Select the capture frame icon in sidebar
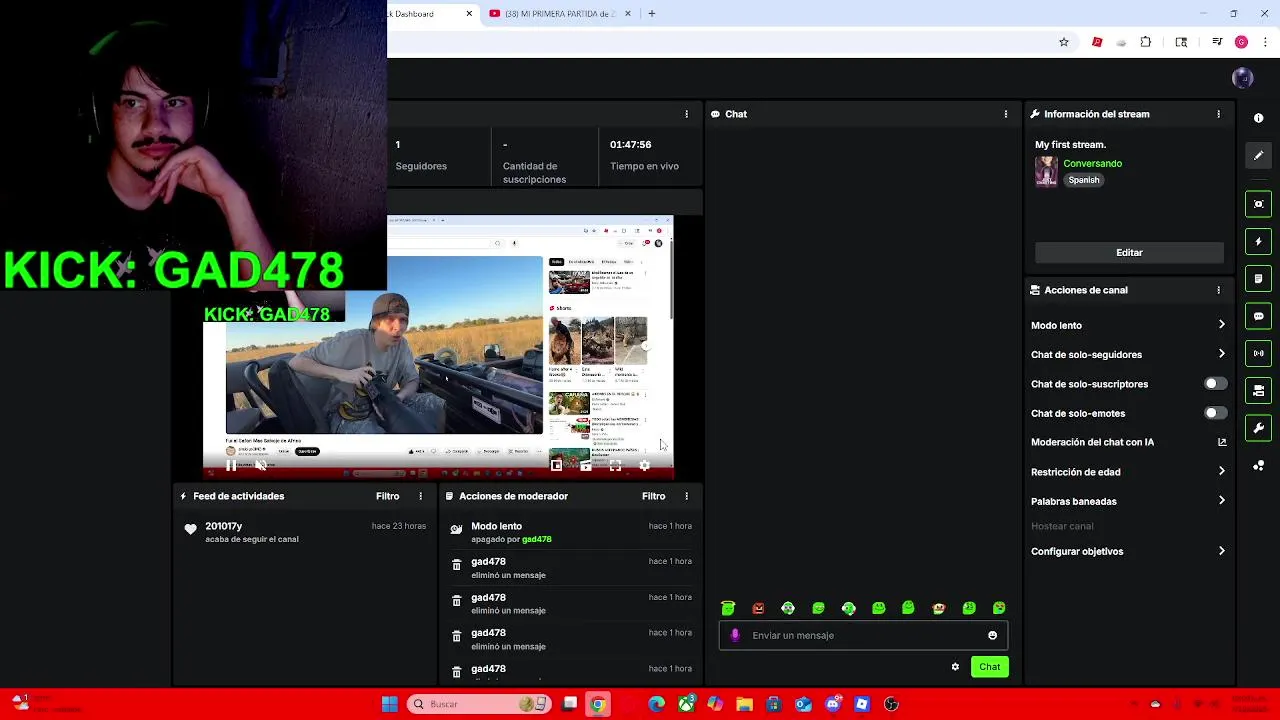 1258,204
